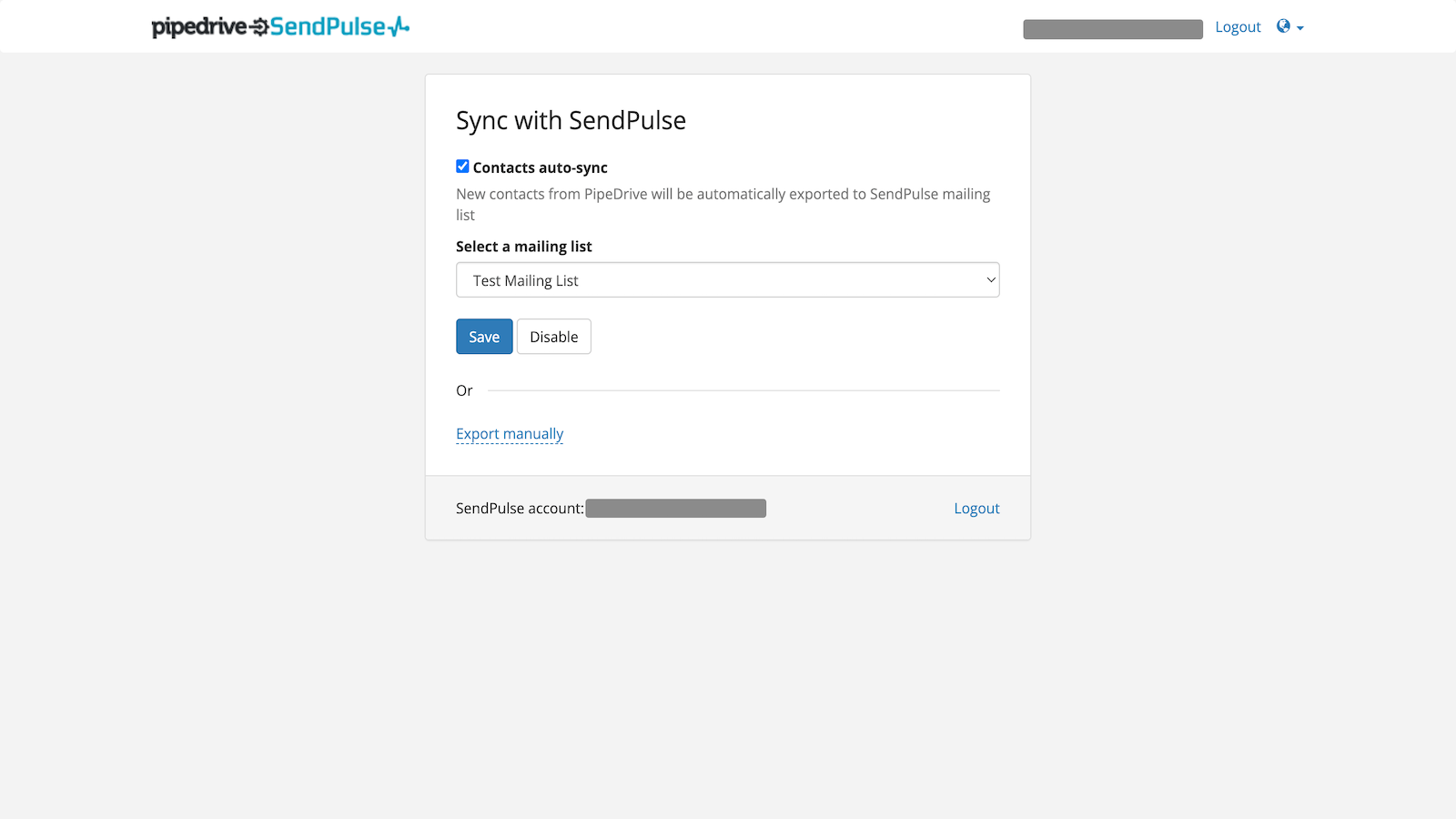The image size is (1456, 819).
Task: Open the Test Mailing List dropdown
Action: [727, 280]
